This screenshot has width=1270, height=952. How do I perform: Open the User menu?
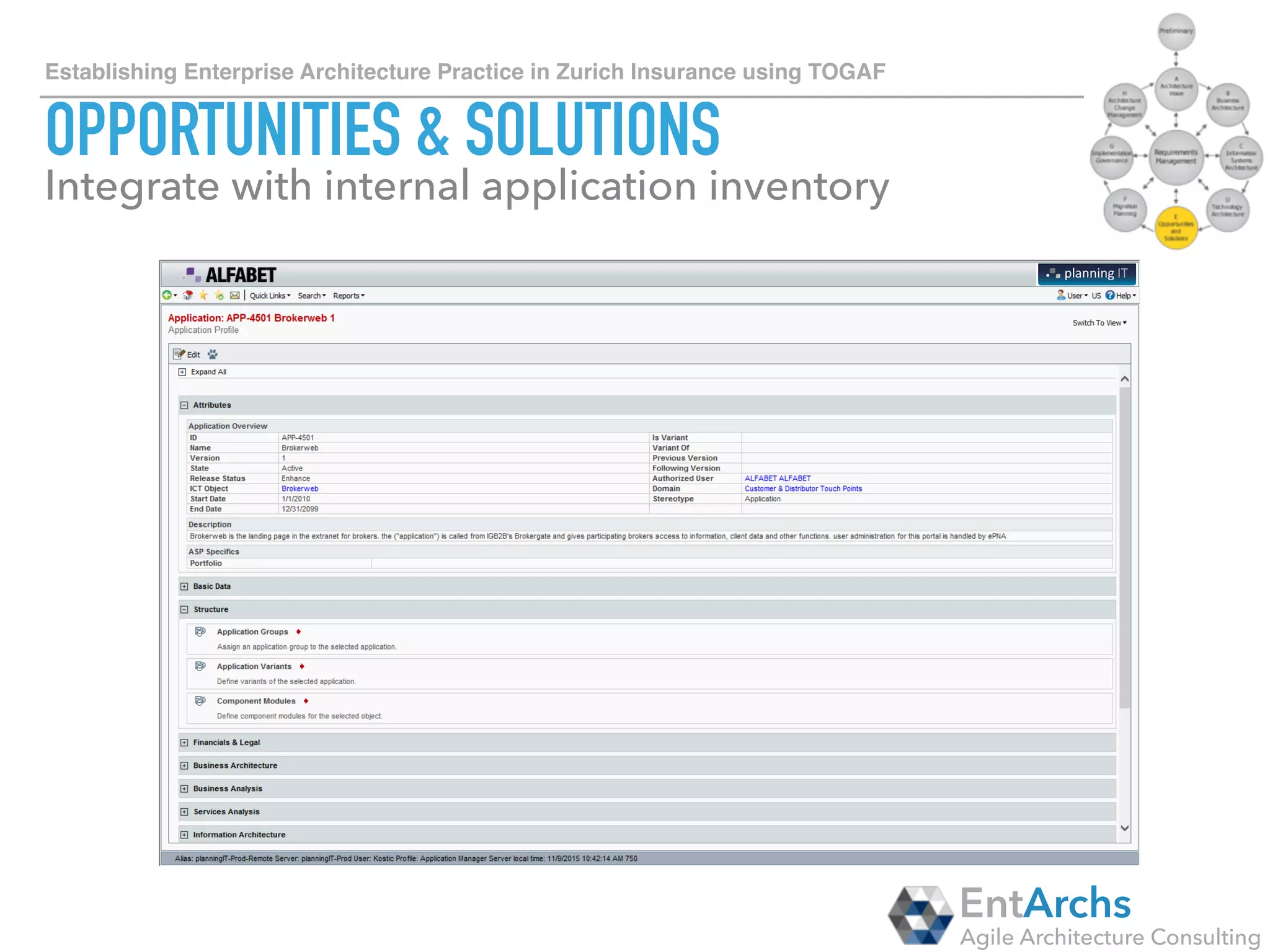click(1077, 296)
